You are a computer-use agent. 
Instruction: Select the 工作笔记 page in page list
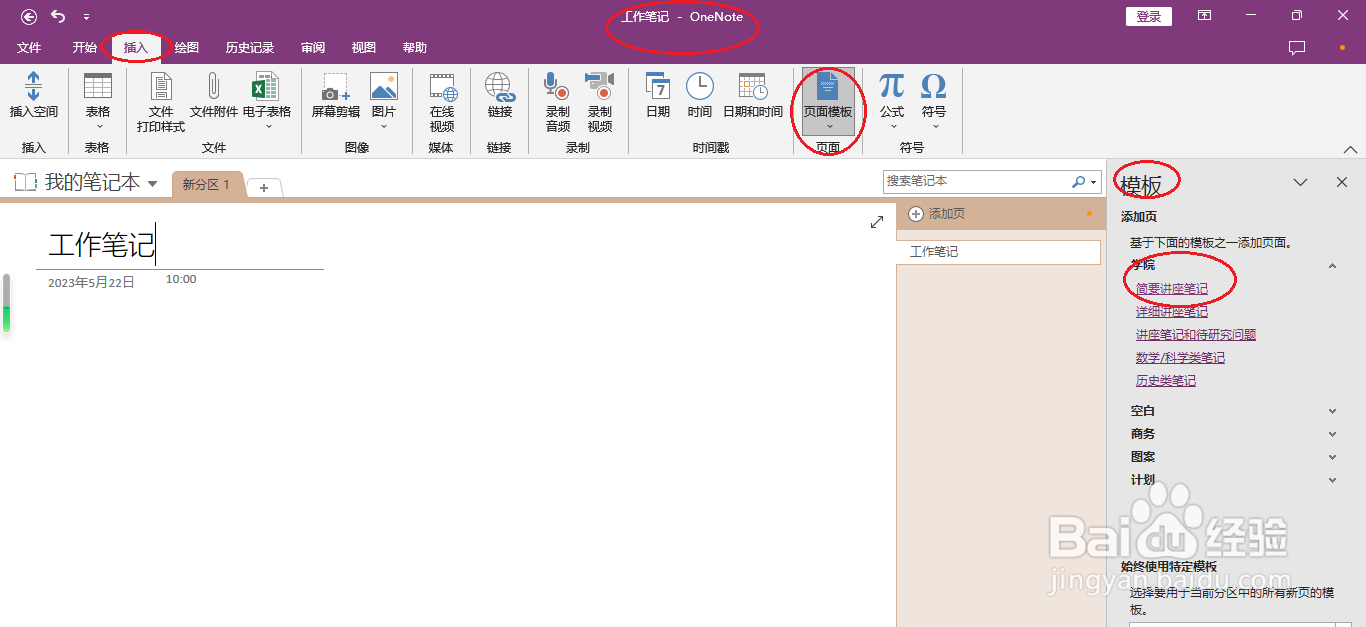tap(998, 252)
